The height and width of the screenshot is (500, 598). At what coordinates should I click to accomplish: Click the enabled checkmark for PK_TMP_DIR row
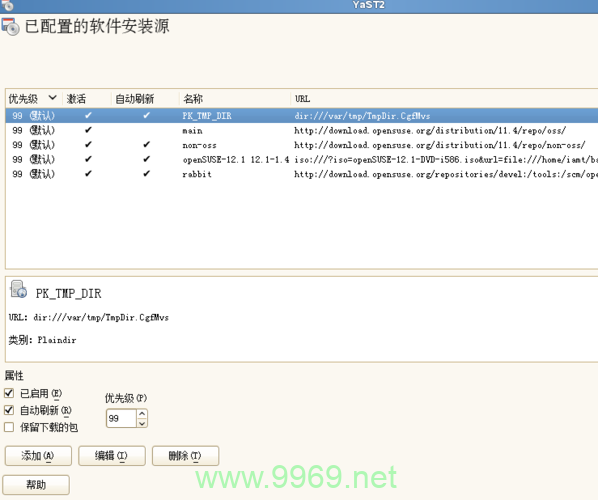[x=88, y=115]
